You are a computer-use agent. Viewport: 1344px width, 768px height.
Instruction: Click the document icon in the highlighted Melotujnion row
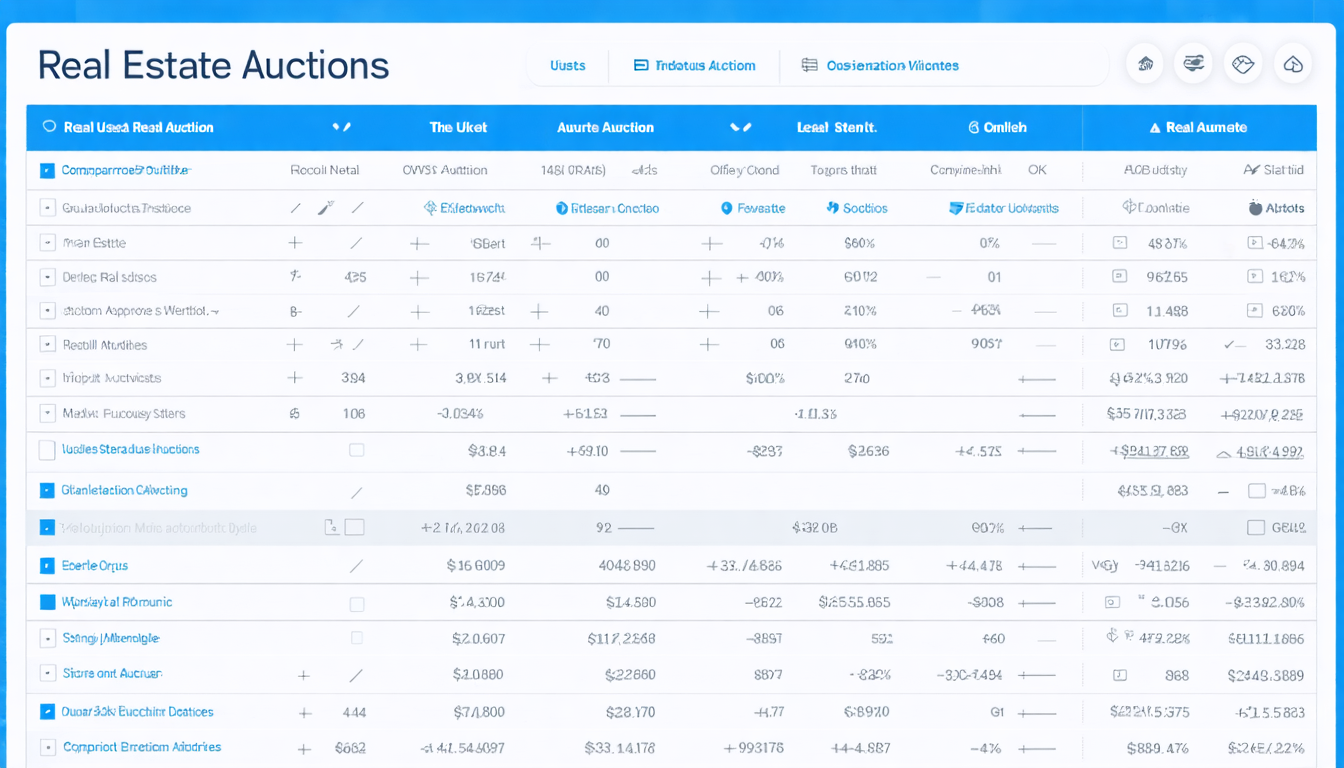coord(331,527)
